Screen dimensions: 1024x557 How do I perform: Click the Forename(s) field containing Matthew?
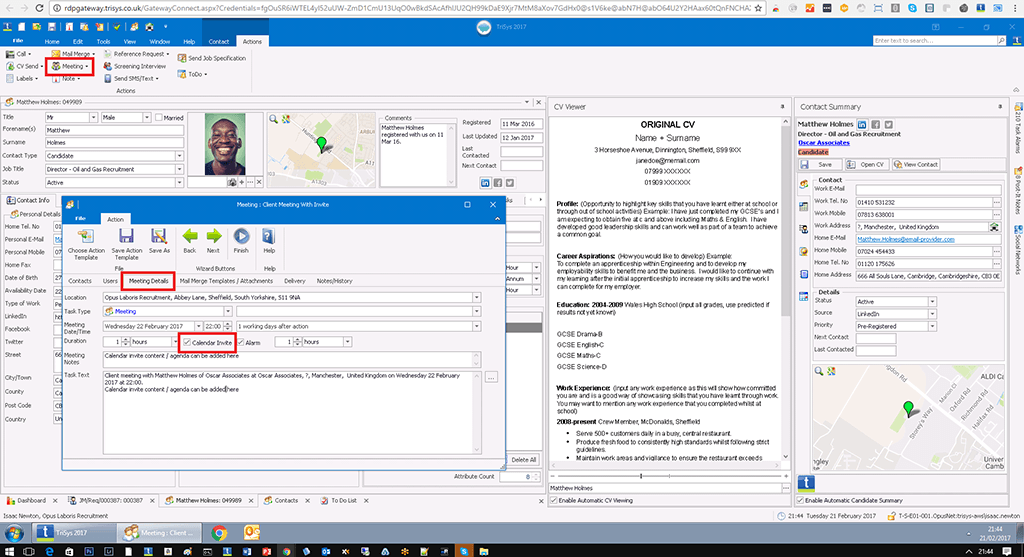point(114,130)
